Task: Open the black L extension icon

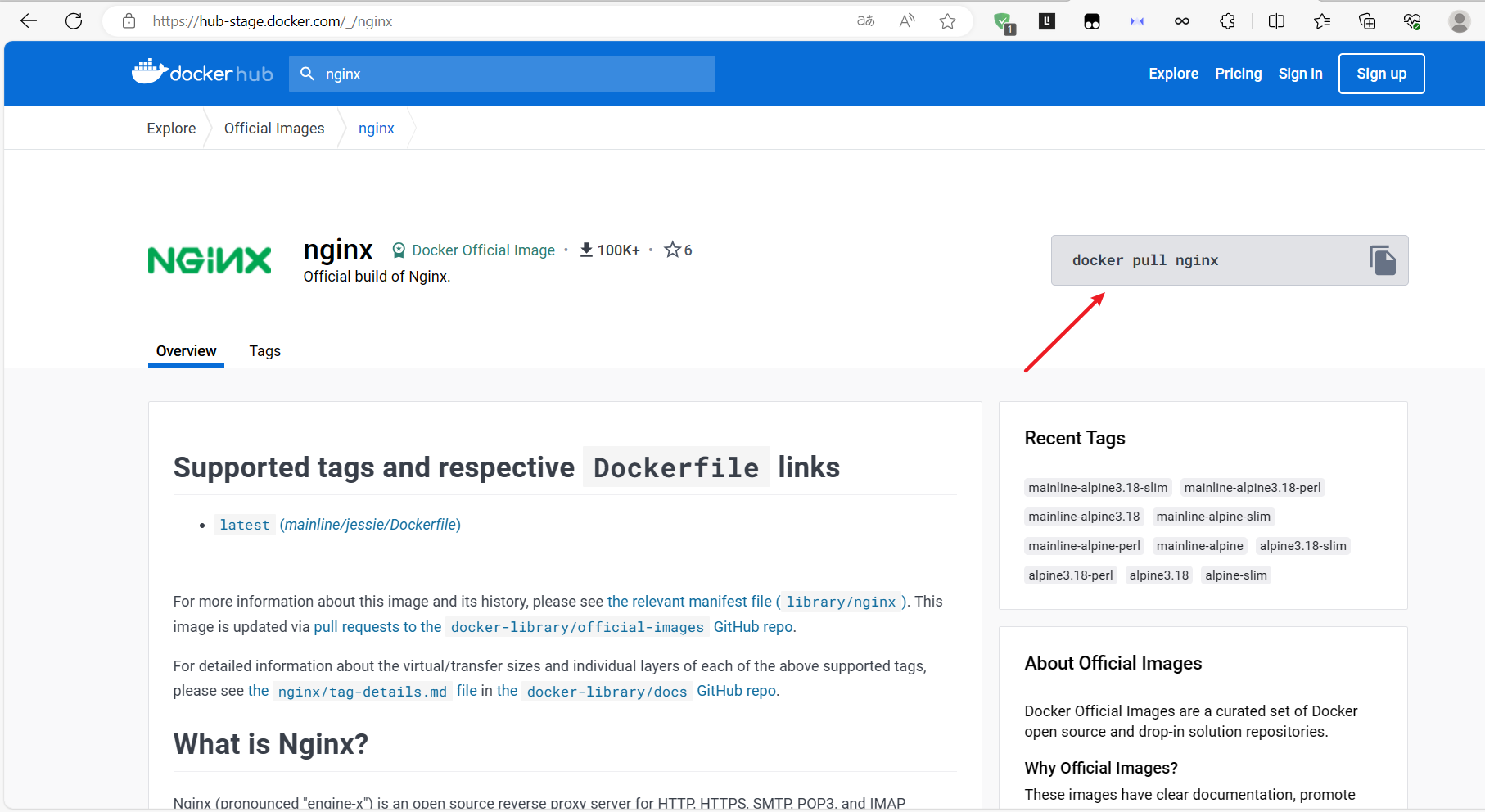Action: coord(1047,21)
